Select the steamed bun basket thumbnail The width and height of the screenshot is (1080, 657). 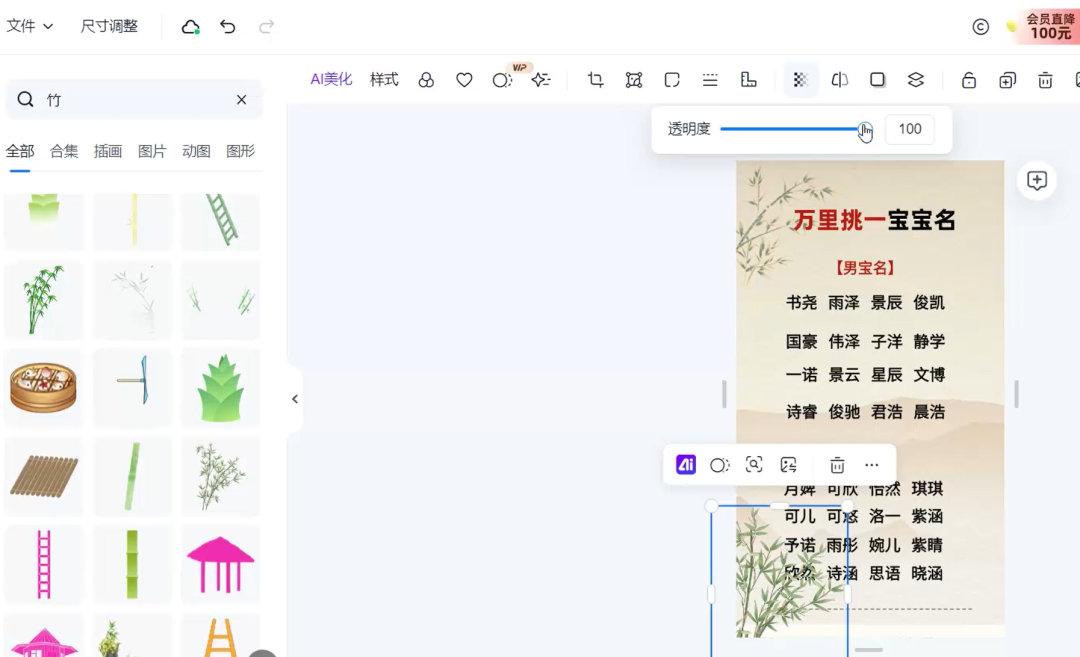(43, 387)
